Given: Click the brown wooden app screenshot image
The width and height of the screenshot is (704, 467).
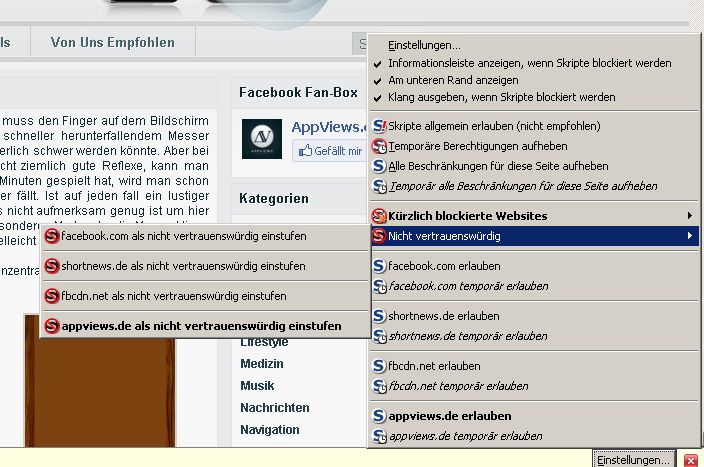Looking at the screenshot, I should point(100,381).
